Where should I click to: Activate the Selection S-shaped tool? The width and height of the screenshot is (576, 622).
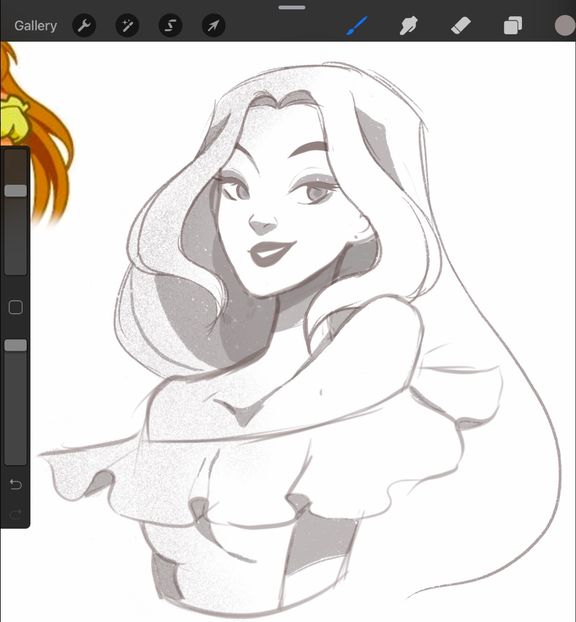click(x=171, y=26)
